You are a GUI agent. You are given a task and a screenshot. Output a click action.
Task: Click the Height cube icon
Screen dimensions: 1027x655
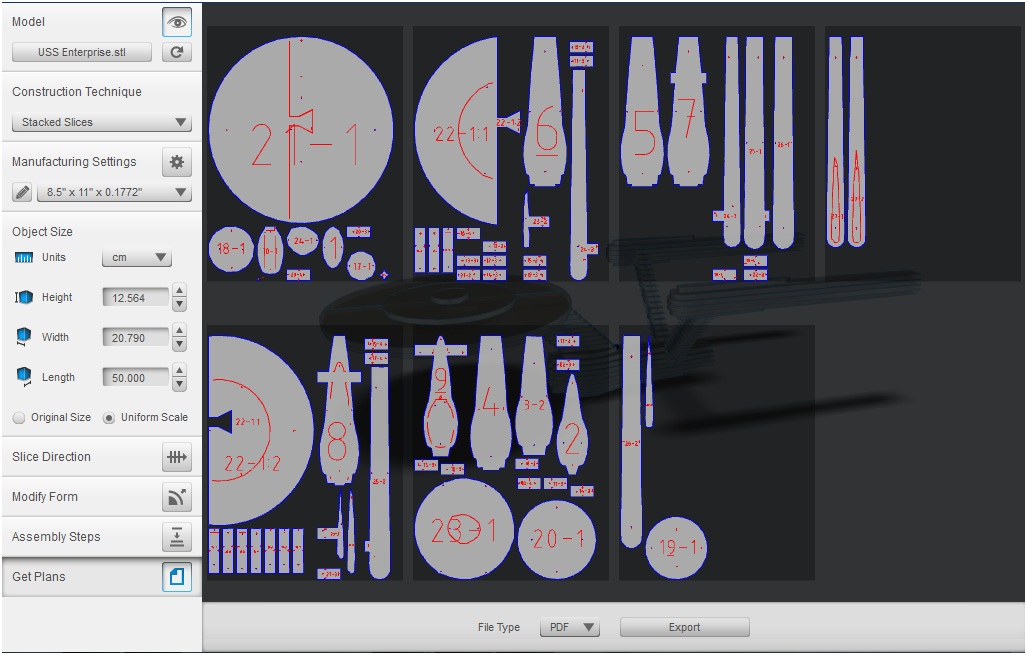[24, 297]
